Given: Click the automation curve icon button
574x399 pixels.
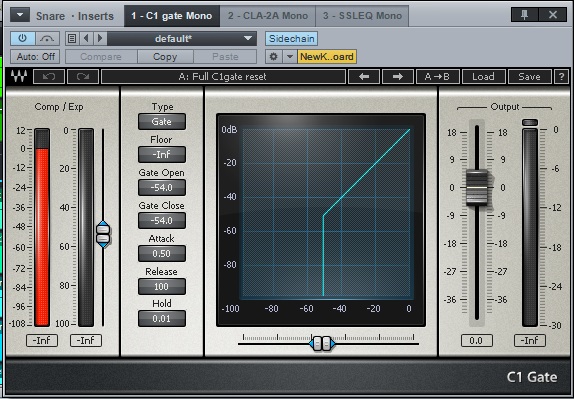Looking at the screenshot, I should [48, 38].
